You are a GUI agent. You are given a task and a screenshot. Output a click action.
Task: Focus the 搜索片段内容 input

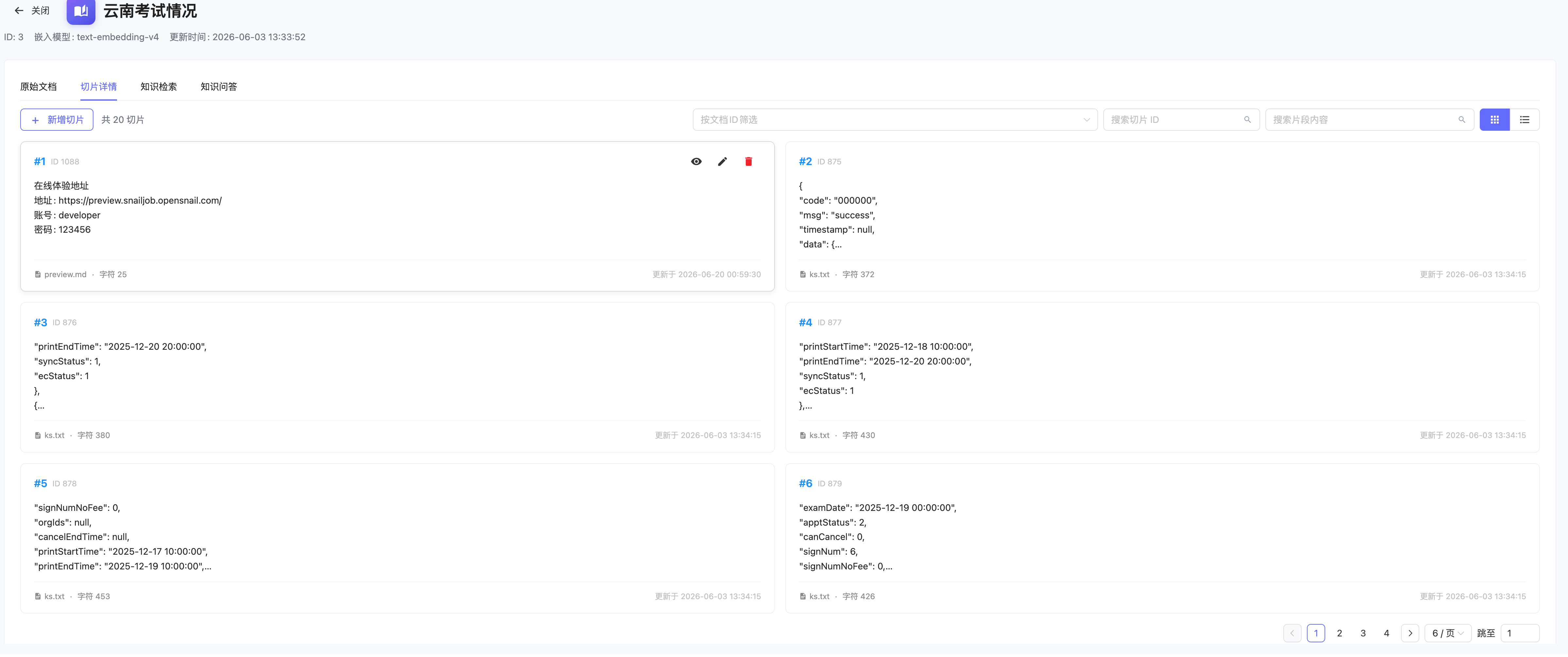[x=1369, y=120]
